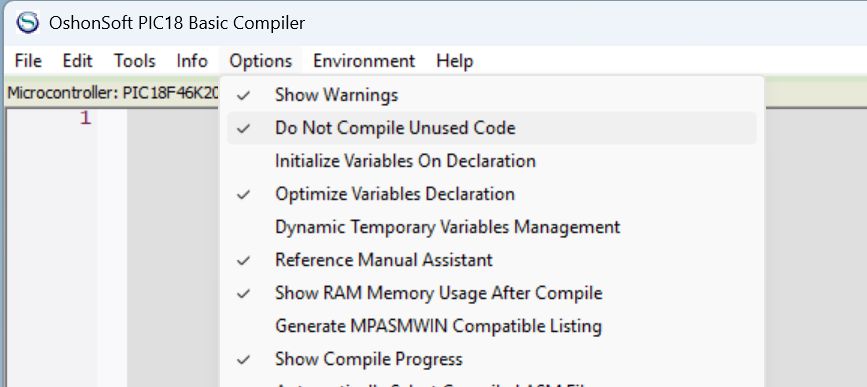867x387 pixels.
Task: Enable Dynamic Temporary Variables Management
Action: click(x=492, y=227)
